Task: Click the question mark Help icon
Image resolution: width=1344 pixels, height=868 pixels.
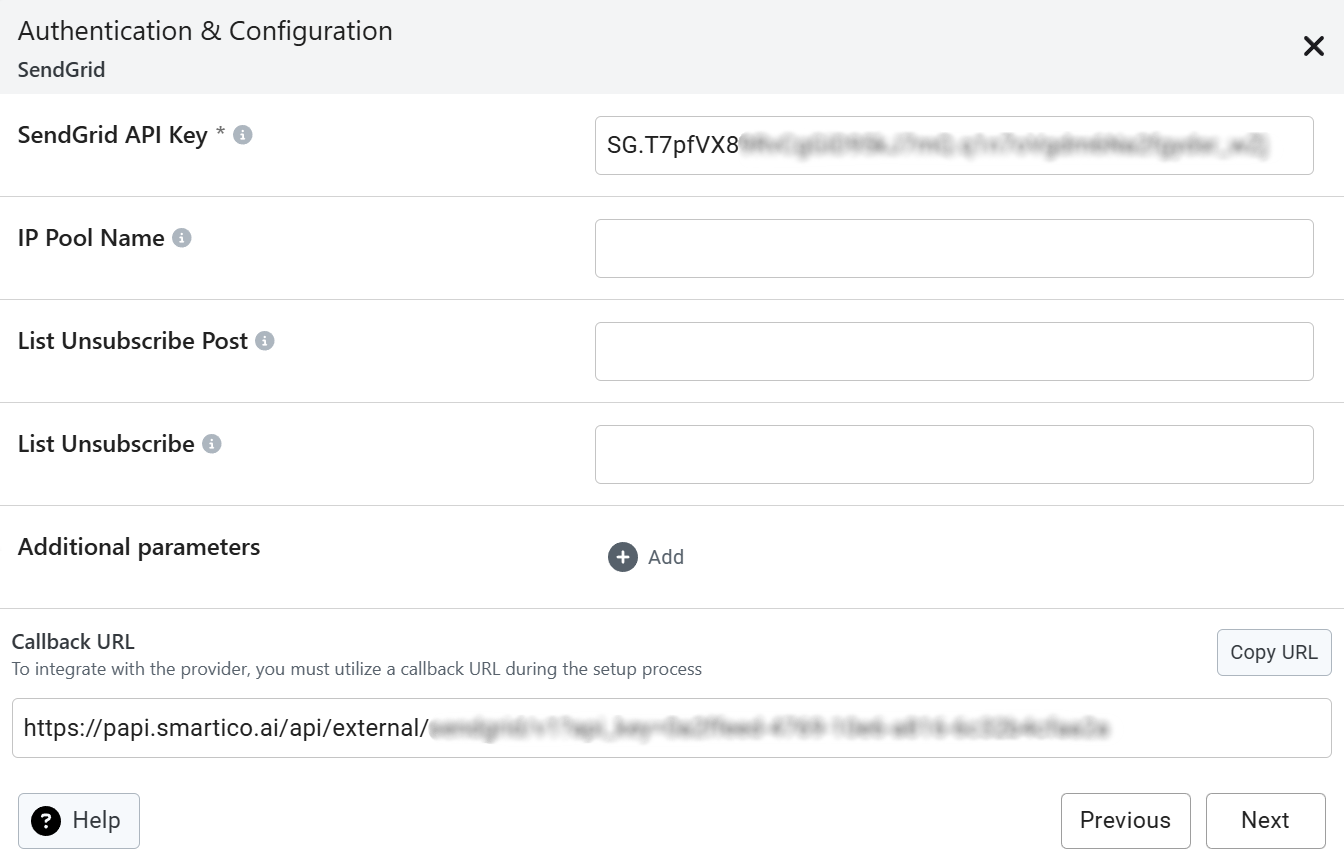Action: (x=46, y=821)
